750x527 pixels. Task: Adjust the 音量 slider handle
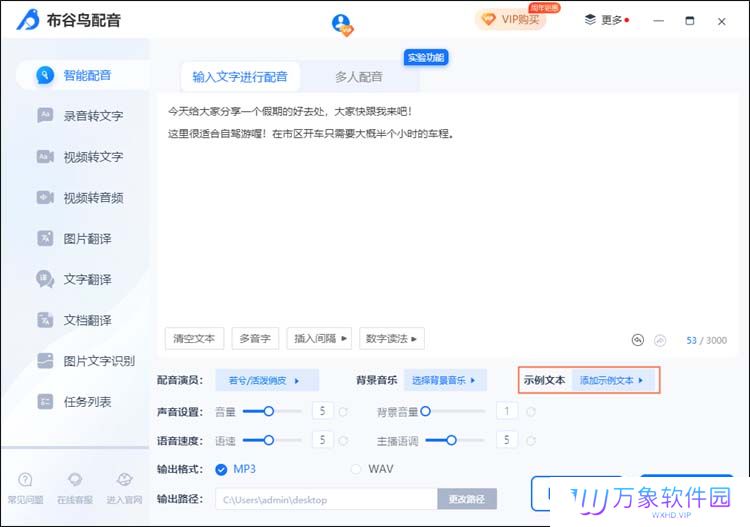(269, 411)
